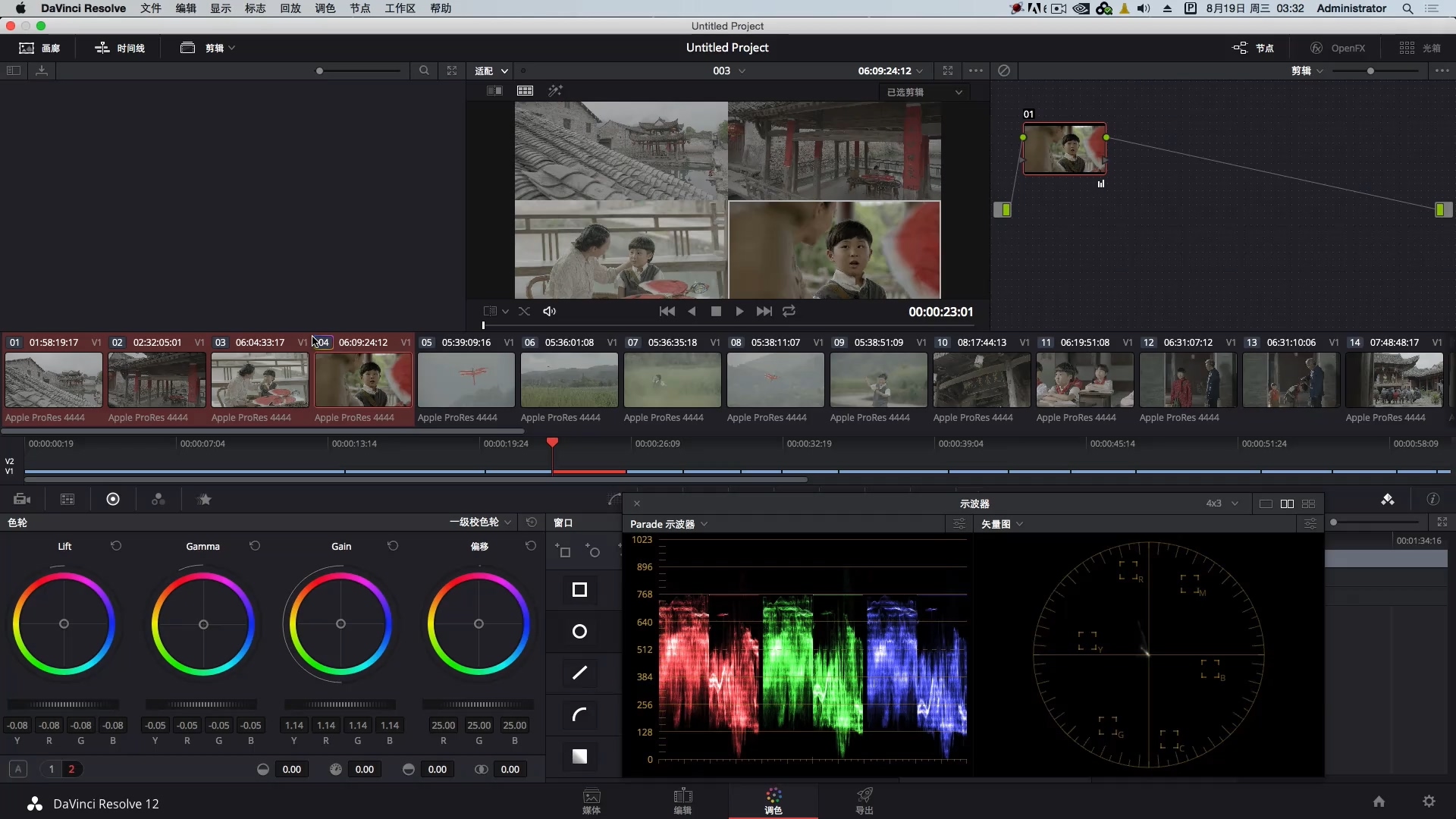Add a new circle window

pos(592,551)
